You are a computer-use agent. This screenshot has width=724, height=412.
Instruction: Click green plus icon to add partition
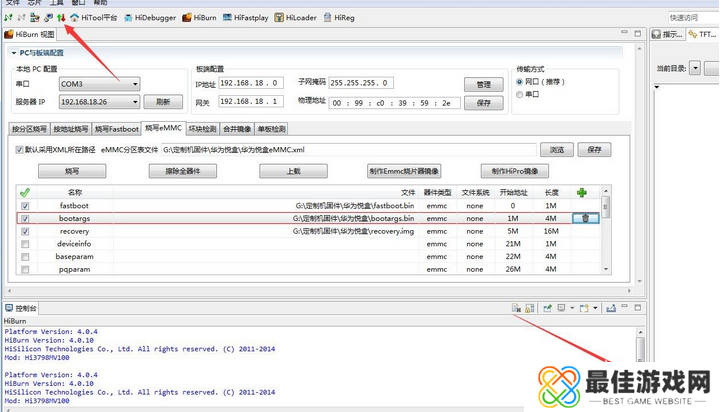(583, 191)
